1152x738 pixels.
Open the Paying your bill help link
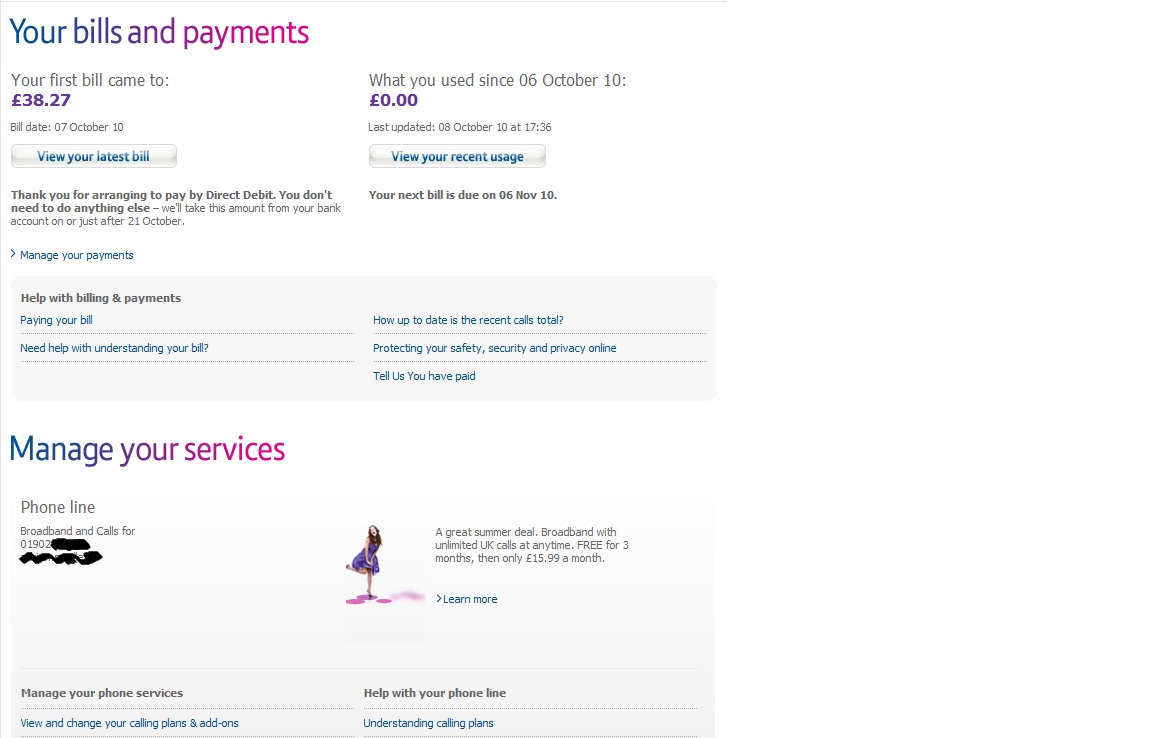[x=56, y=320]
